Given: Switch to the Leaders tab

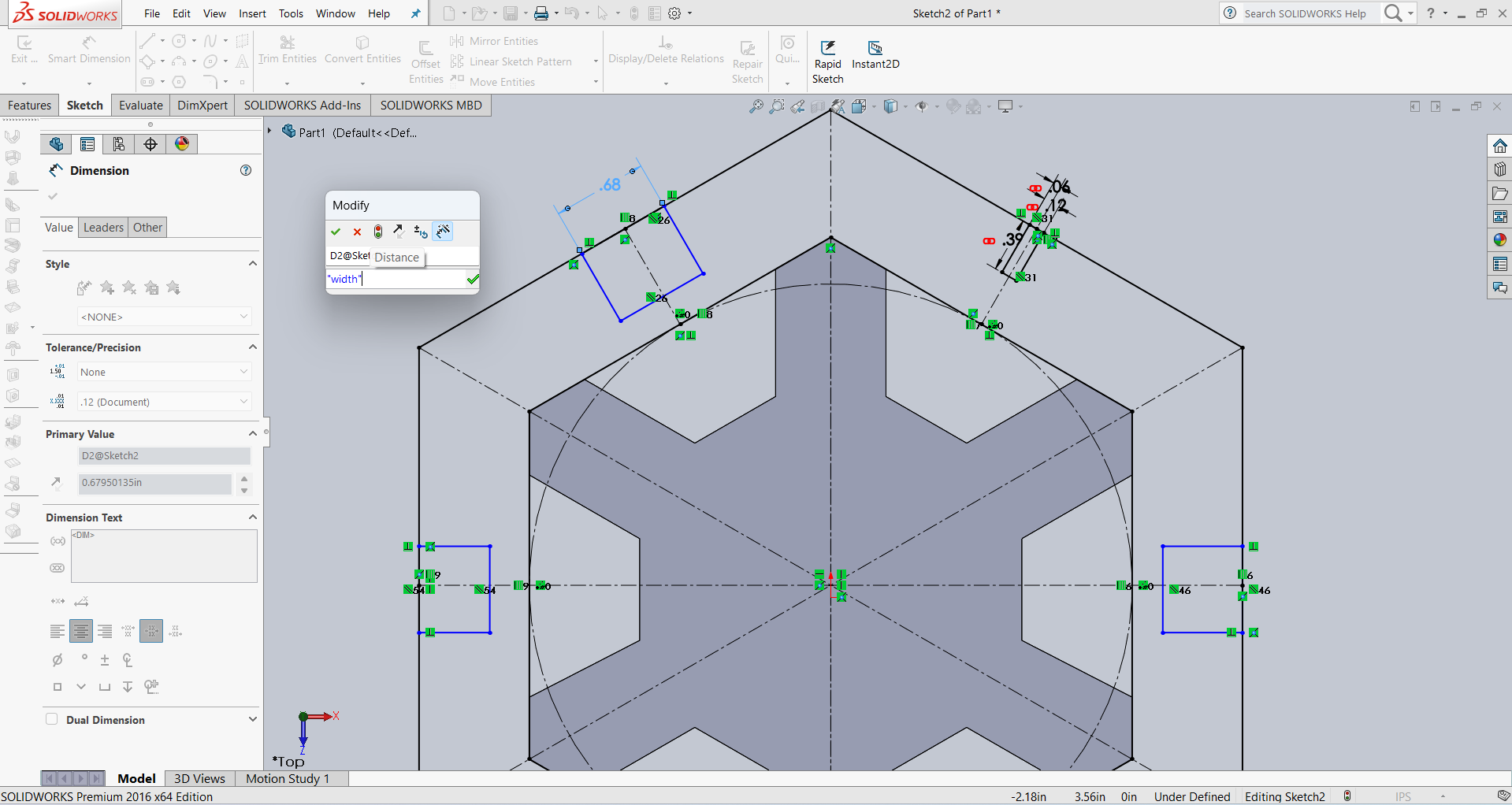Looking at the screenshot, I should [x=103, y=228].
